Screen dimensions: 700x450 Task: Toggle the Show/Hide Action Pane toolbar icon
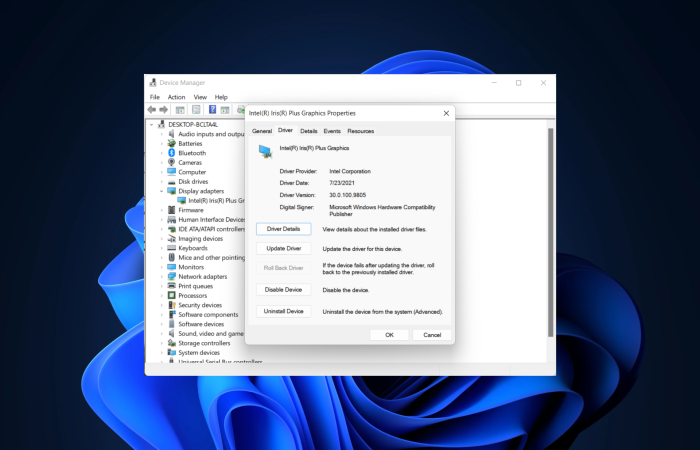(x=225, y=109)
